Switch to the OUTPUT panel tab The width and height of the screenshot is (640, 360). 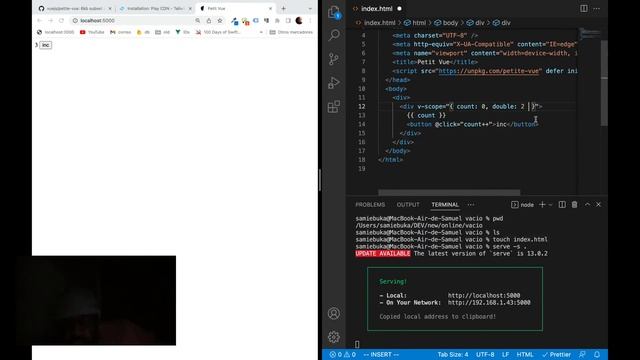408,204
